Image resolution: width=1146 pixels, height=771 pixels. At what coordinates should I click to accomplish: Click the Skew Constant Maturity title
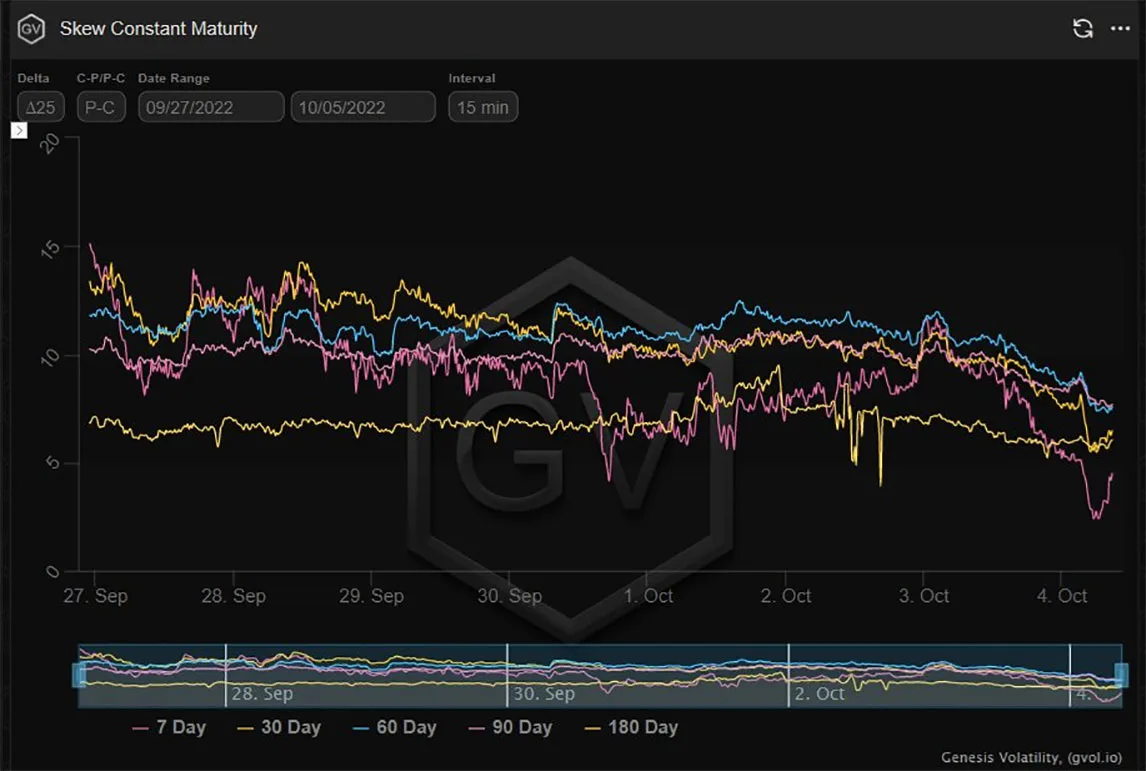[159, 29]
